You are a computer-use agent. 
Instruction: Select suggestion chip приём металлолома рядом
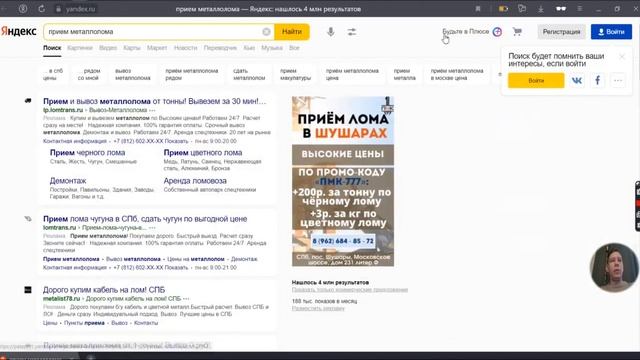(191, 74)
